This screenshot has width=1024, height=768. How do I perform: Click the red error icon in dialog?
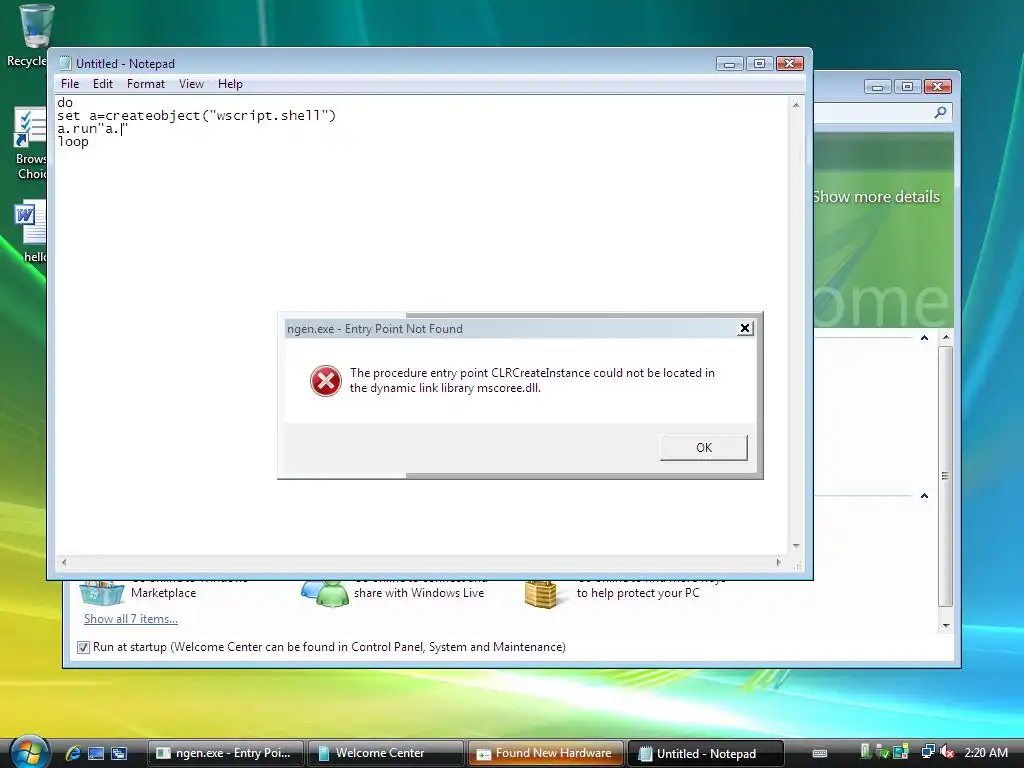(325, 381)
